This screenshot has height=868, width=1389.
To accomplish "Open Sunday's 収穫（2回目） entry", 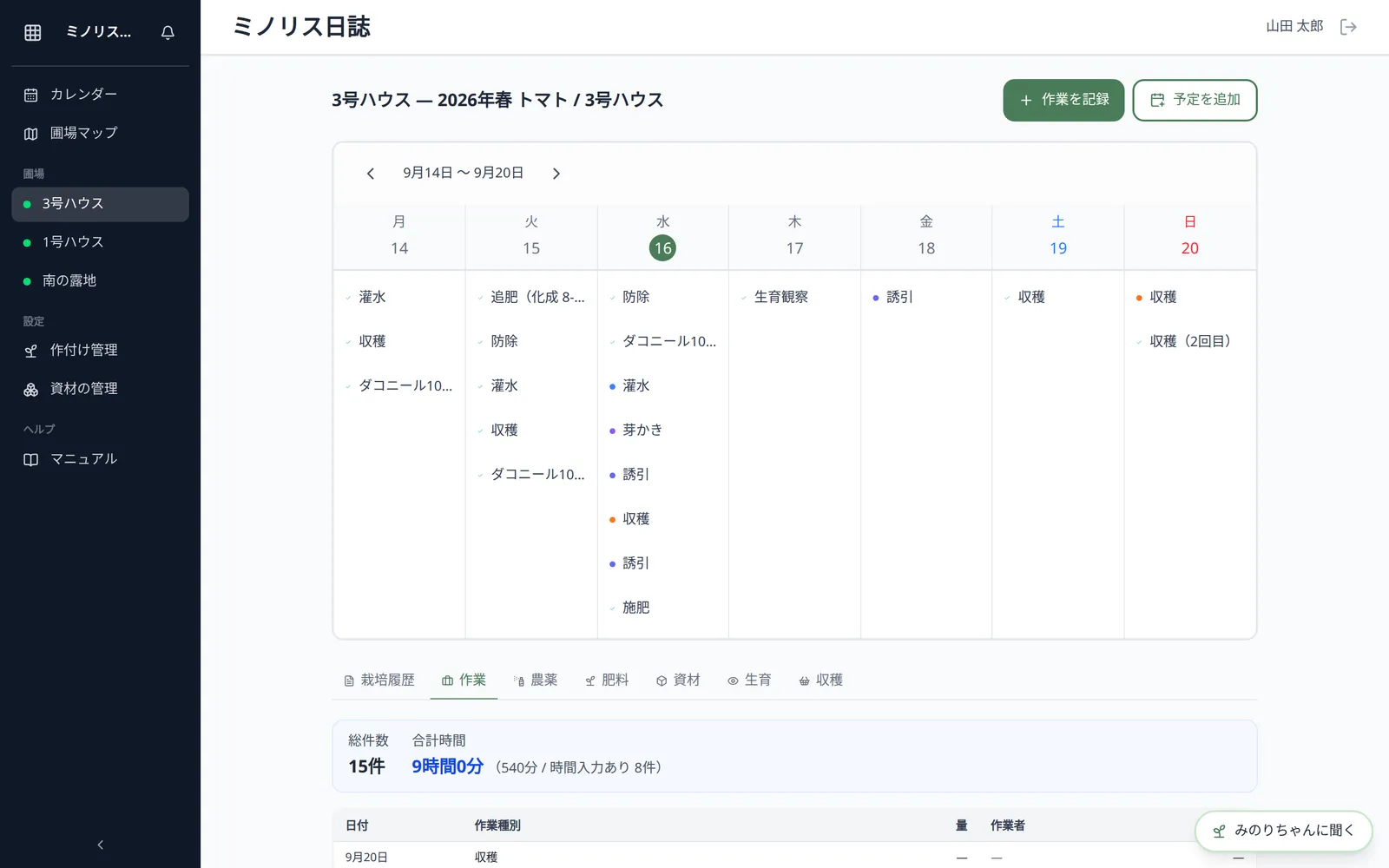I will coord(1190,341).
